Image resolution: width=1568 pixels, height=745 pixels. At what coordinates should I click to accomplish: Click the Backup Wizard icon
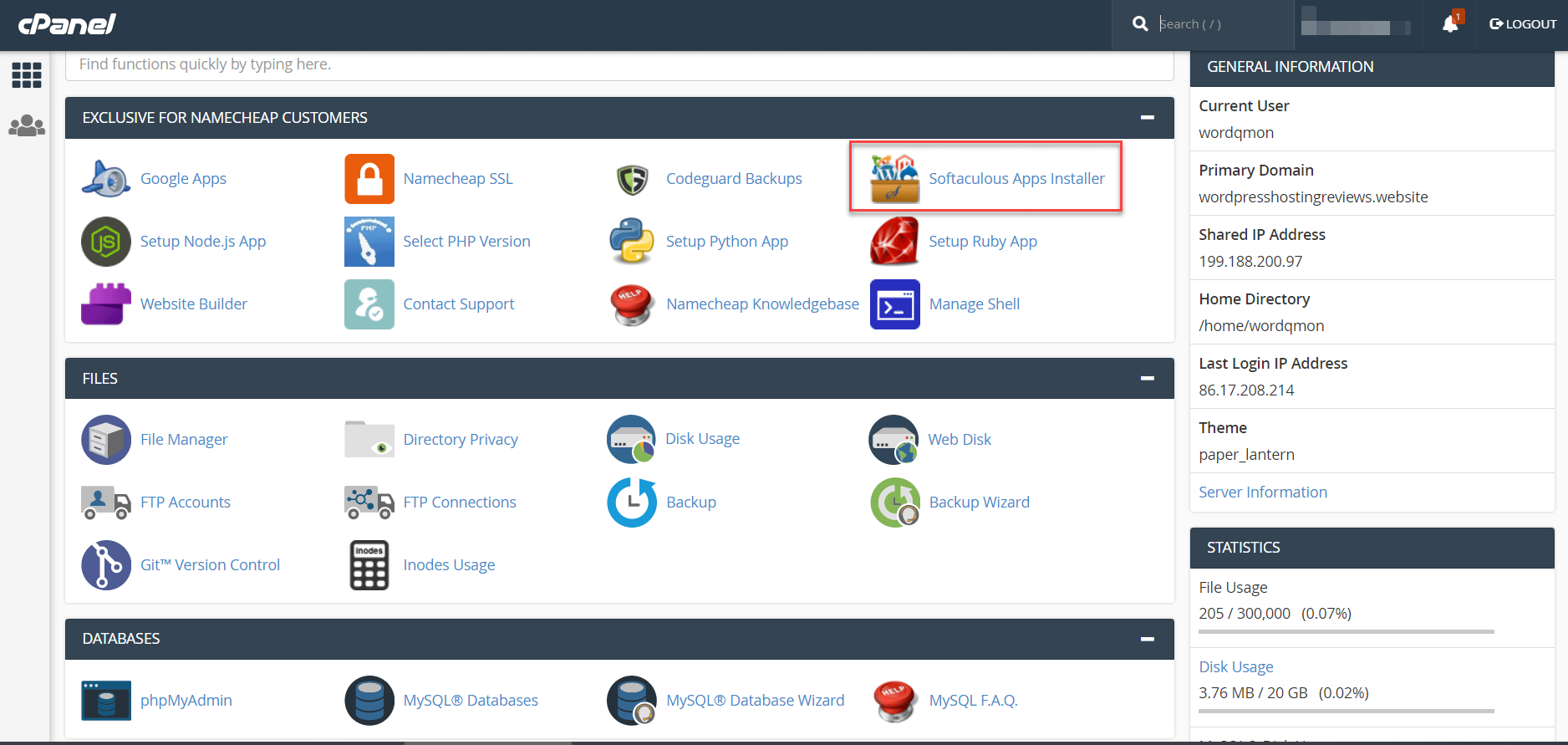click(895, 503)
